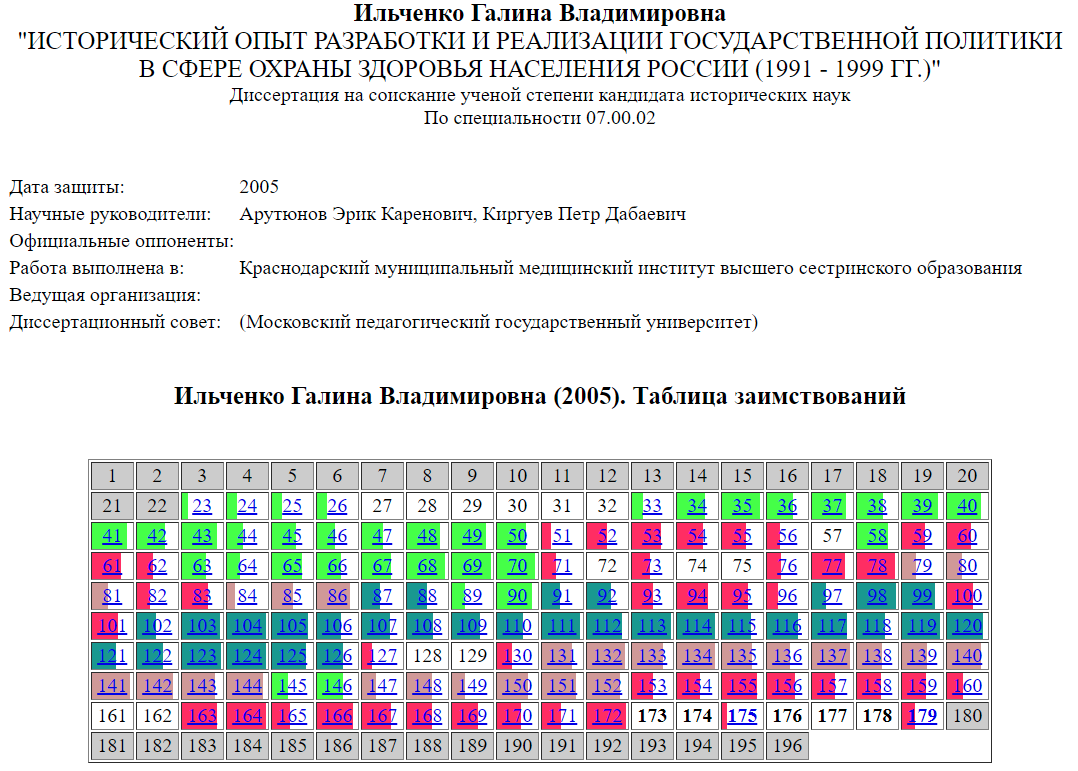The image size is (1078, 771).
Task: Open page 100 link
Action: [x=967, y=596]
